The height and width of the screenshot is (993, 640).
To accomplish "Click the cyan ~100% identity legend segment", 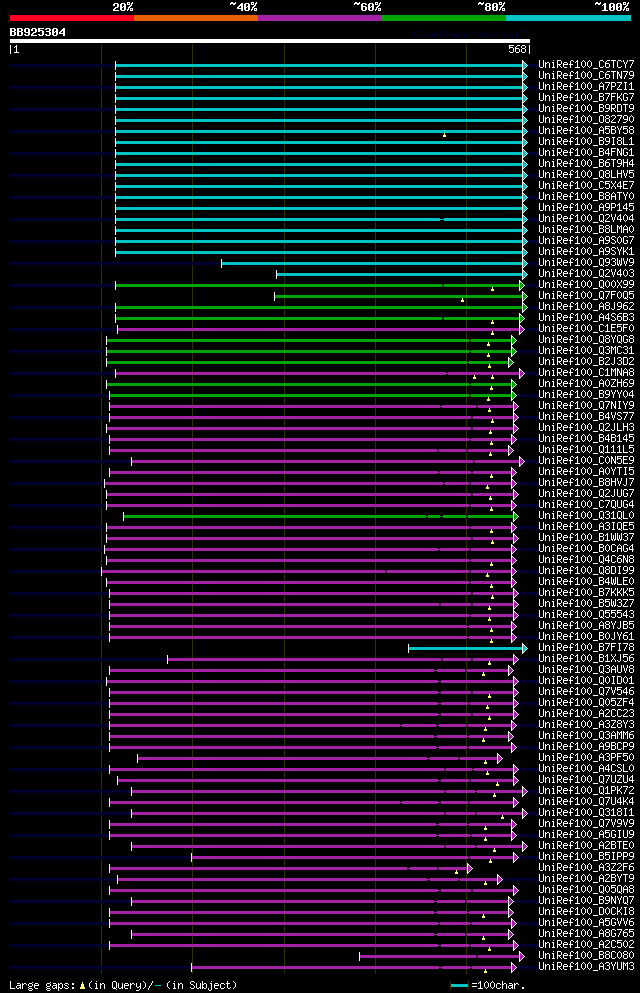I will pos(568,18).
